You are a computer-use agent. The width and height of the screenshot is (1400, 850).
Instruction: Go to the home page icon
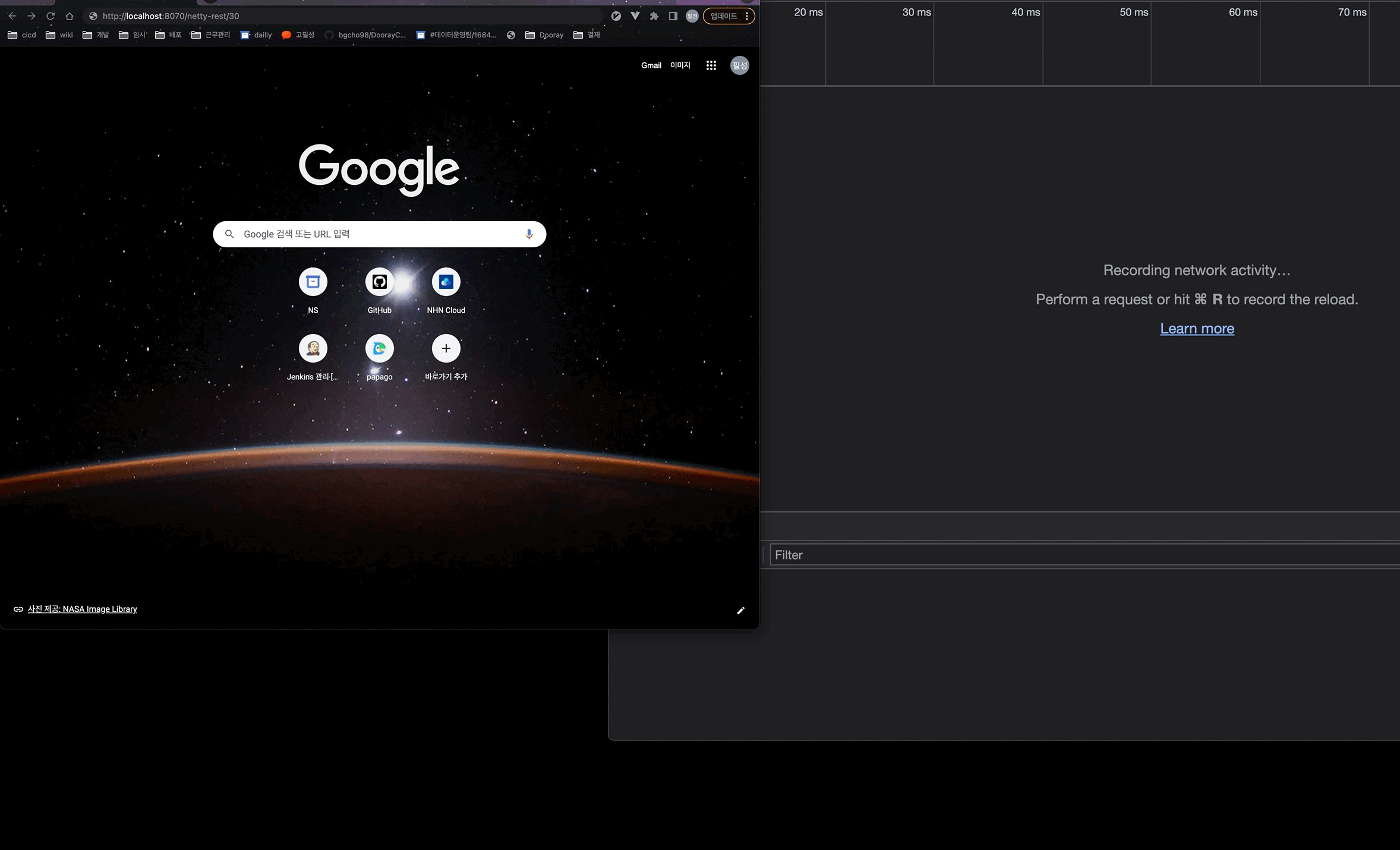pos(70,16)
